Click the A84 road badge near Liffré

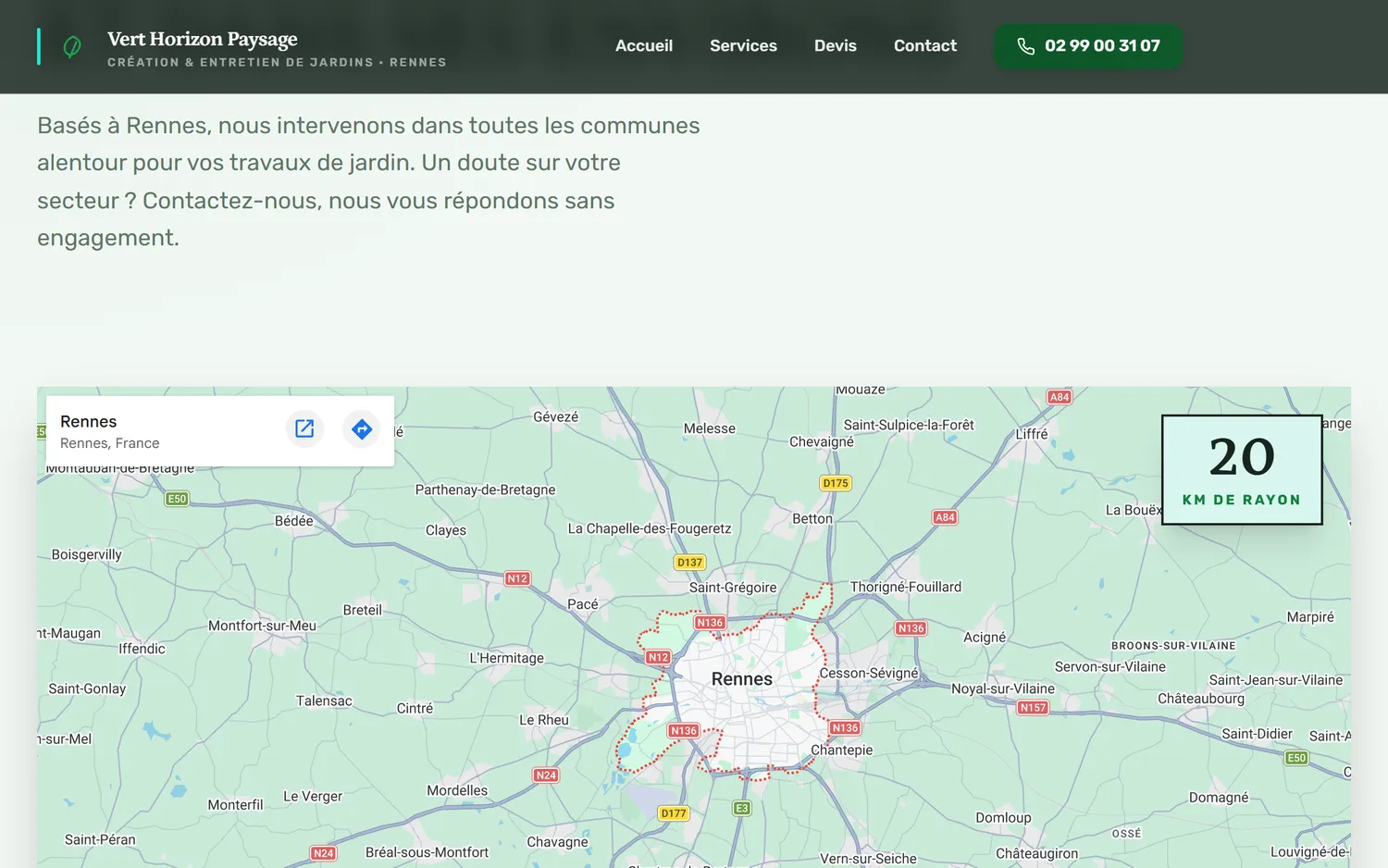(1060, 397)
